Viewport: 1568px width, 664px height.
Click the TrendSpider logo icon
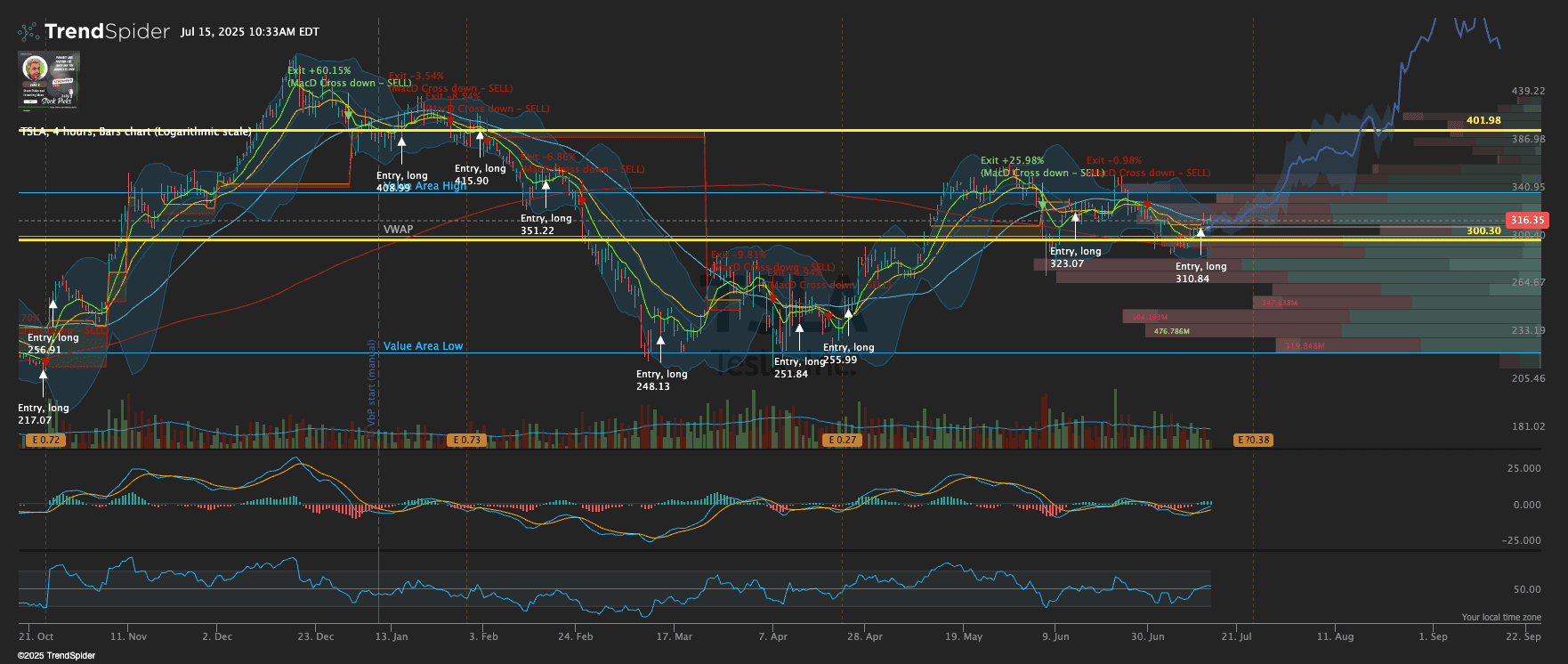pyautogui.click(x=28, y=32)
